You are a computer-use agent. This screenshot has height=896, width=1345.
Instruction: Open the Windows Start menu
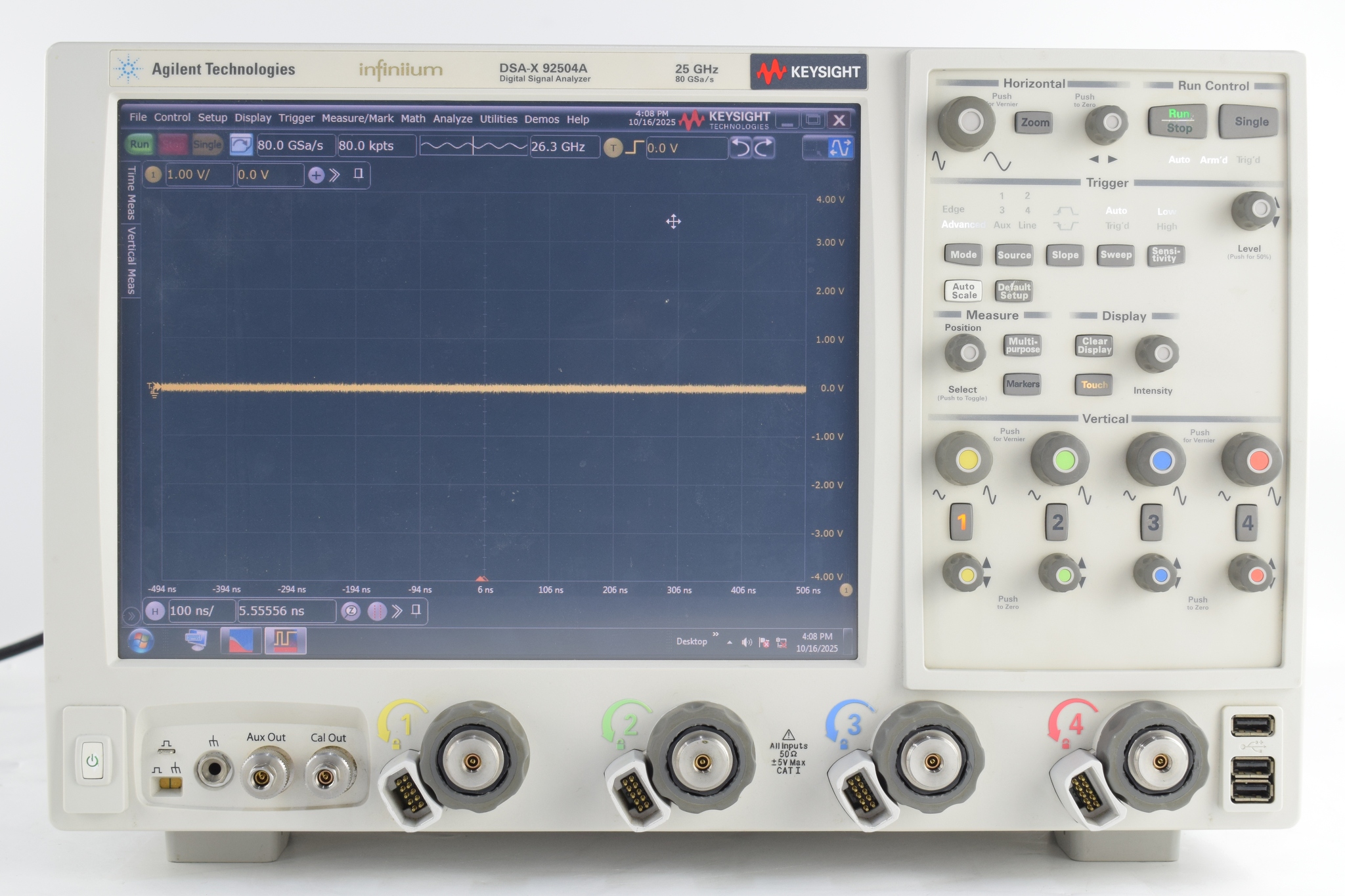point(141,641)
